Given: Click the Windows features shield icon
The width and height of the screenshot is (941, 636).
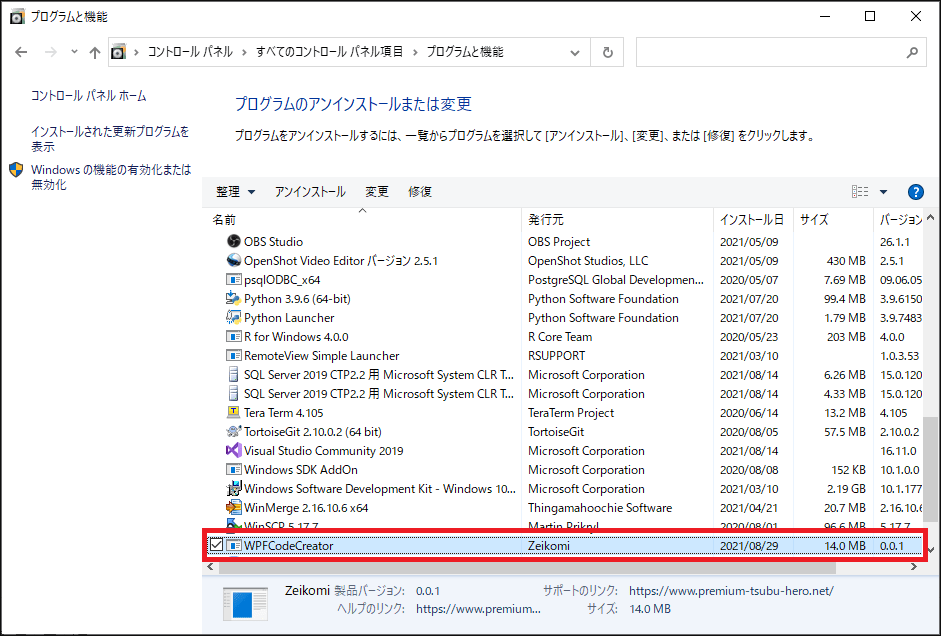Looking at the screenshot, I should (16, 170).
